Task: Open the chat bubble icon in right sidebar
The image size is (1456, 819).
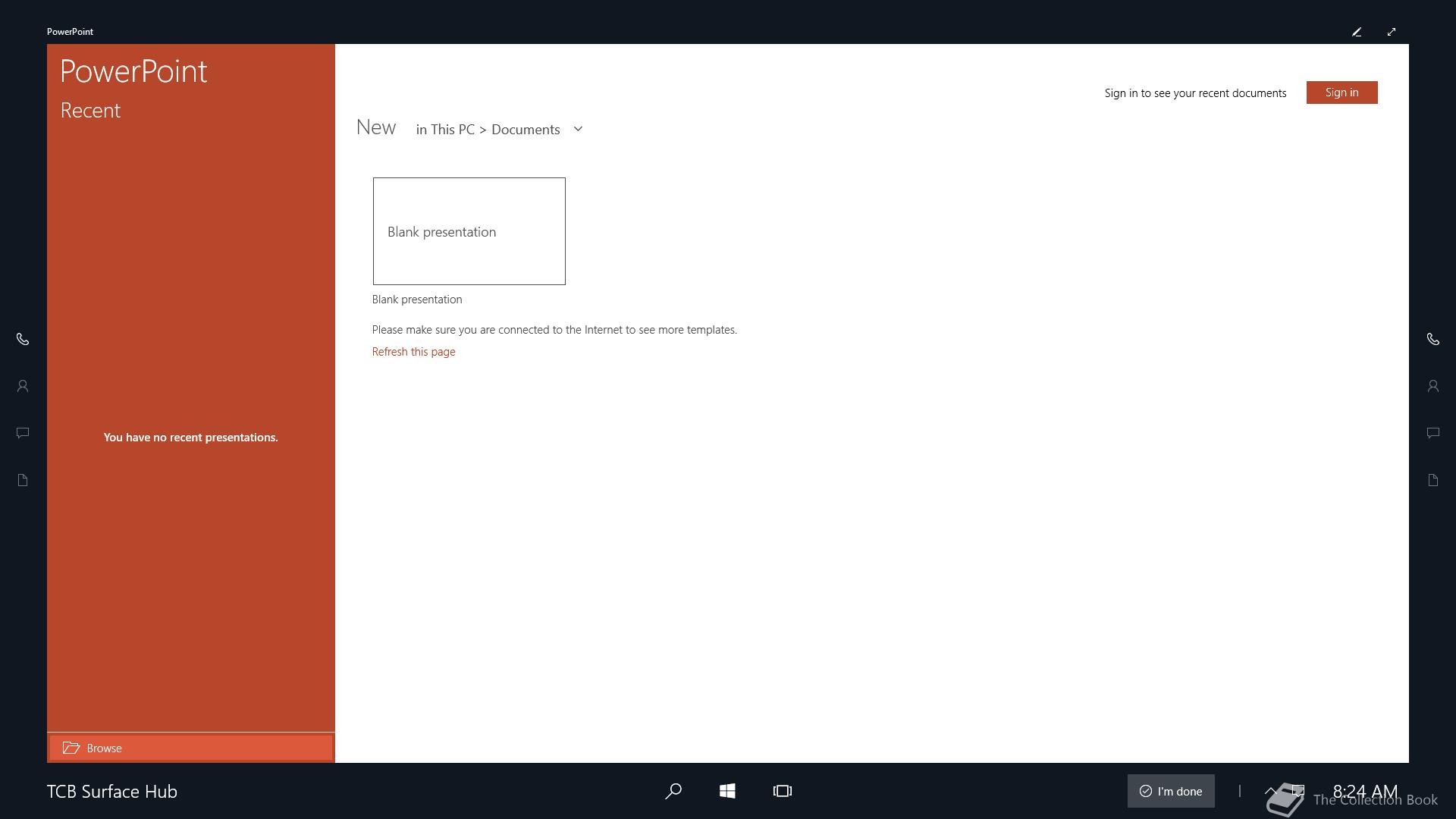Action: tap(1432, 433)
